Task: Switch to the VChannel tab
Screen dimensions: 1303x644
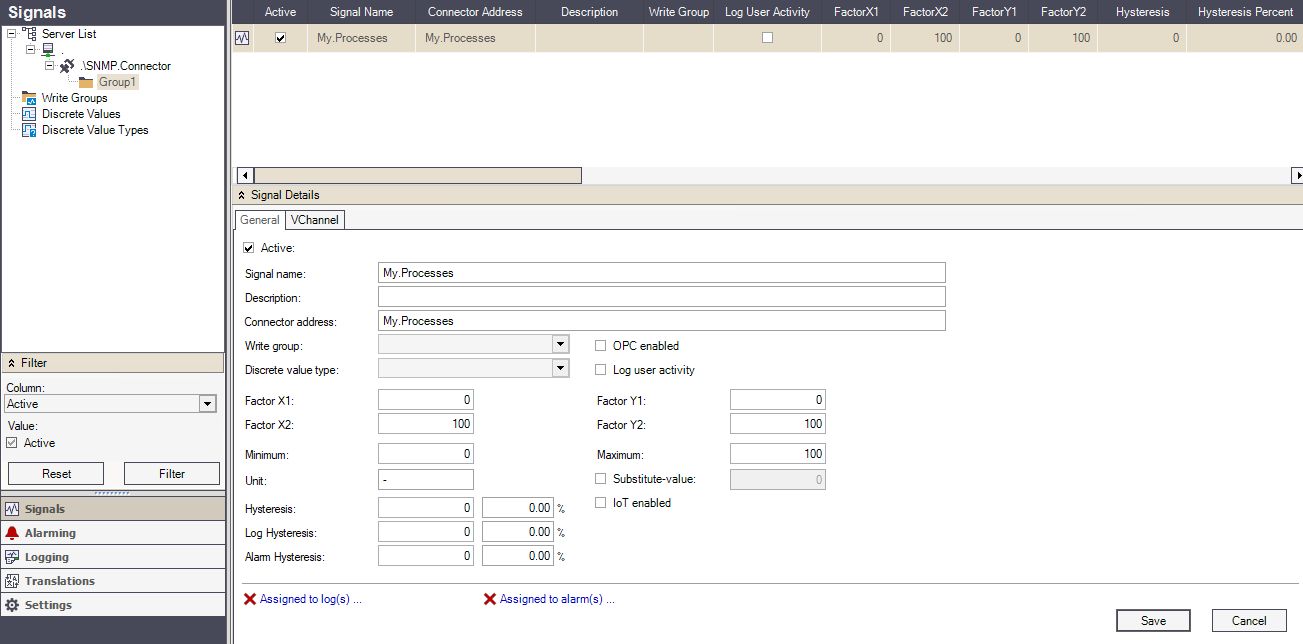Action: pos(315,220)
